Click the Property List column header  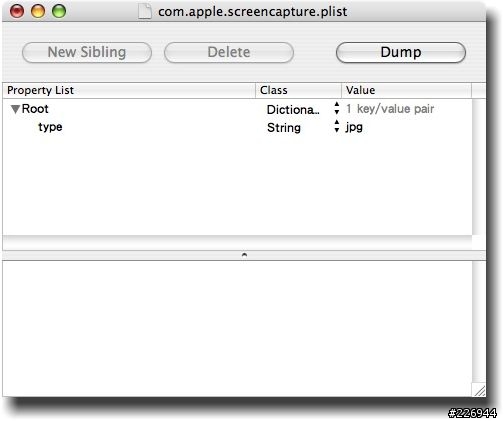click(129, 90)
